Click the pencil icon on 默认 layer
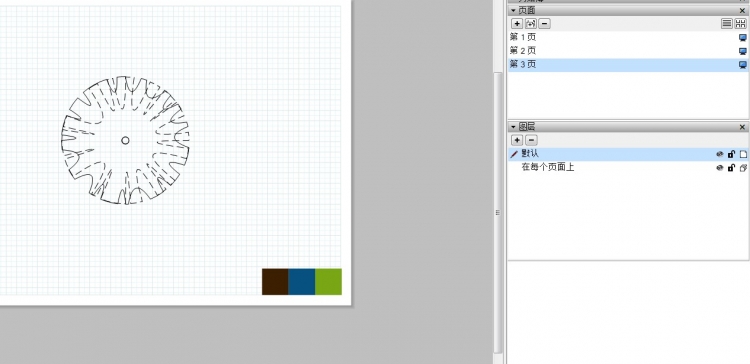The image size is (750, 364). (x=515, y=154)
